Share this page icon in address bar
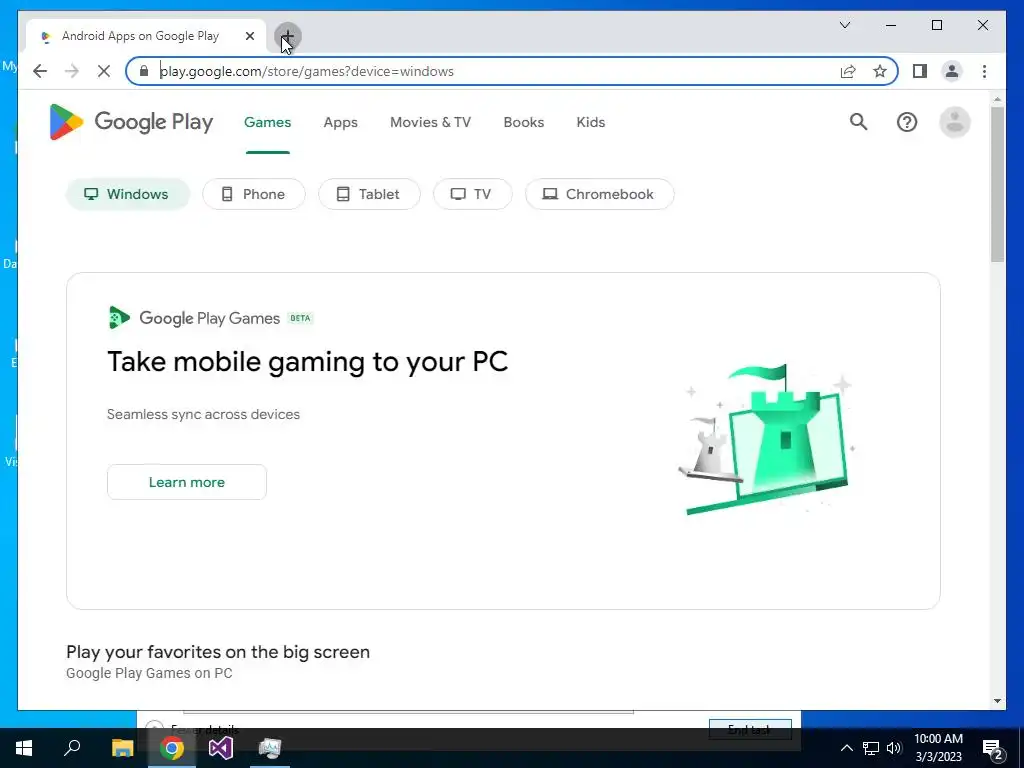The image size is (1024, 768). [x=848, y=71]
